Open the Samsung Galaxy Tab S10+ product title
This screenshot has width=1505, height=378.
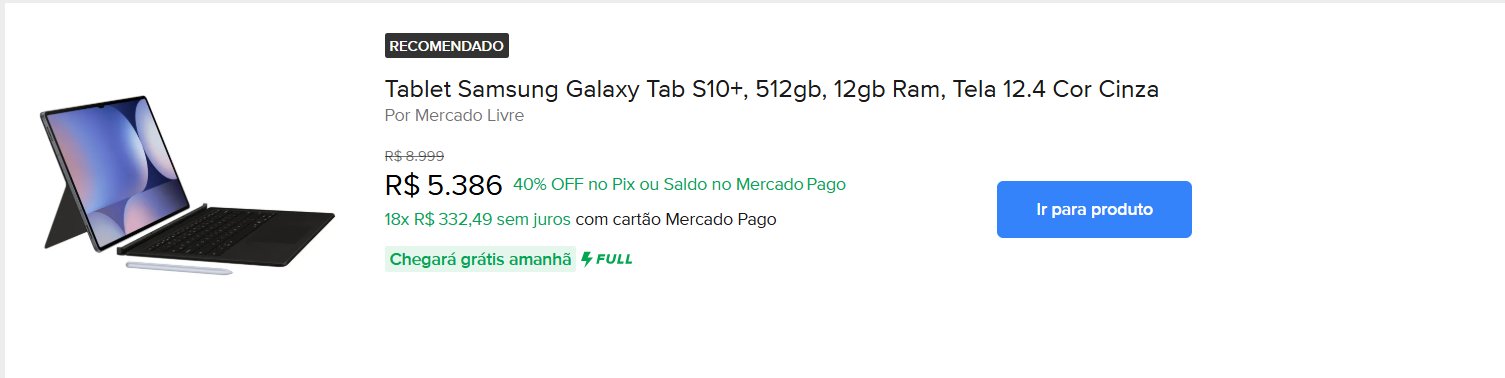(x=771, y=89)
